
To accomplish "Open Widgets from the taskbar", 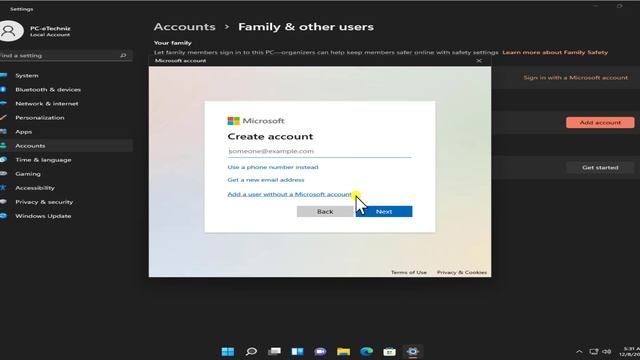I will (x=297, y=351).
